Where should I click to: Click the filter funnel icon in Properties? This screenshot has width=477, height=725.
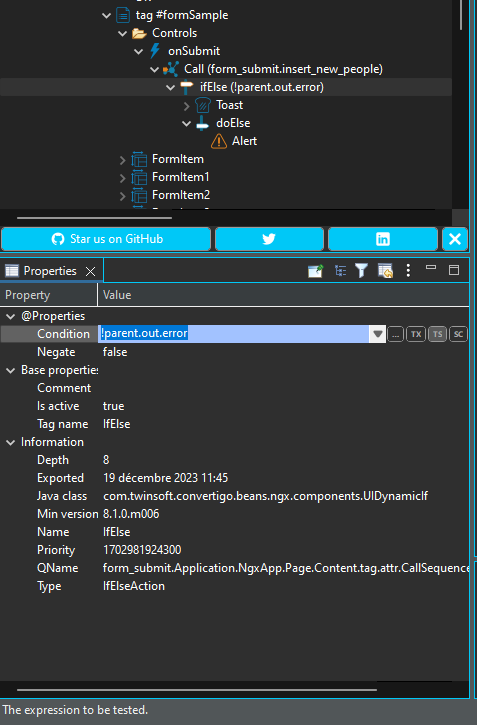tap(361, 270)
